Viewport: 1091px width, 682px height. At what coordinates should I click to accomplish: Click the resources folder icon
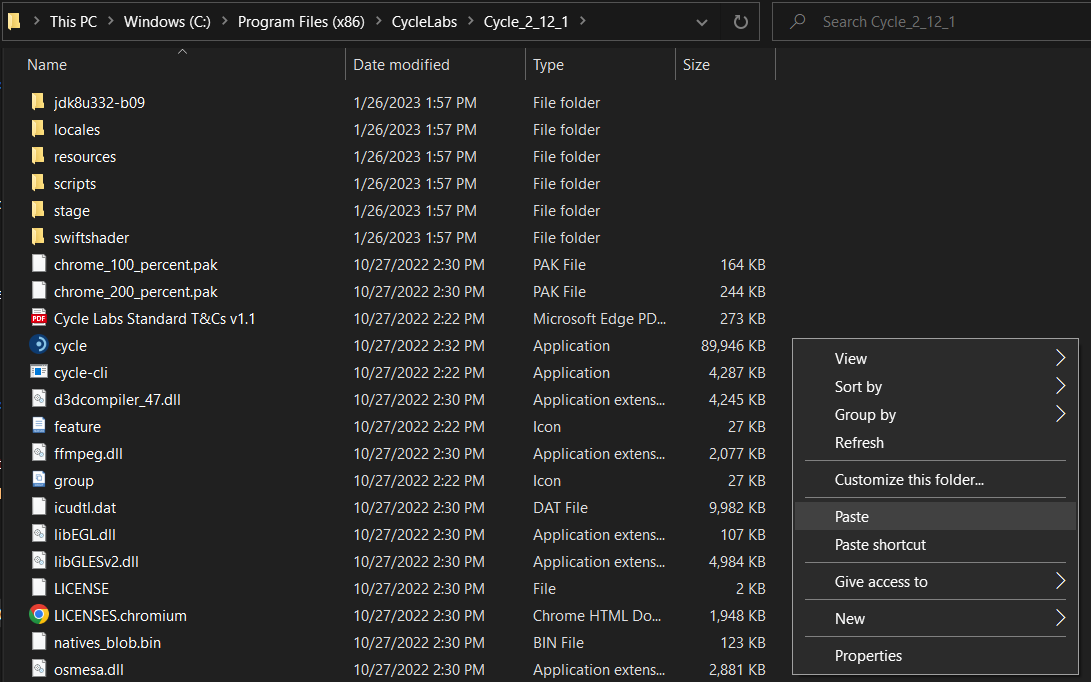[x=38, y=157]
